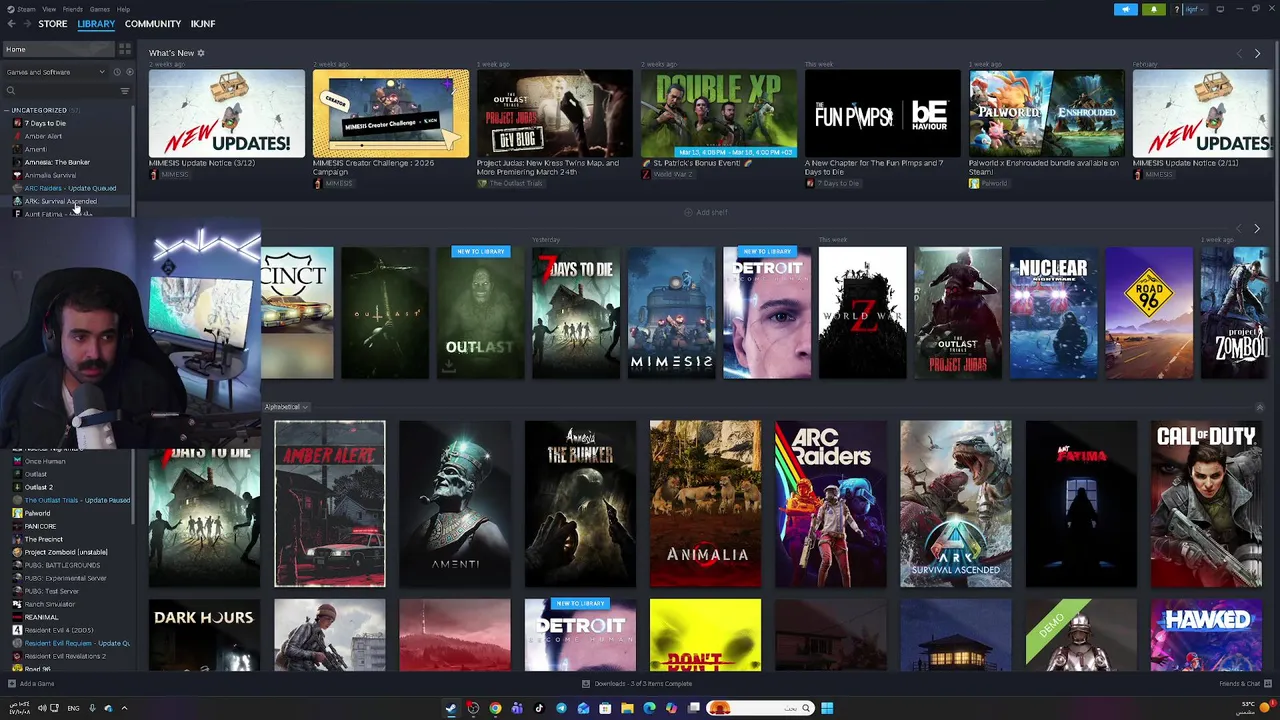Image resolution: width=1280 pixels, height=720 pixels.
Task: Open the What's New settings gear
Action: [200, 53]
